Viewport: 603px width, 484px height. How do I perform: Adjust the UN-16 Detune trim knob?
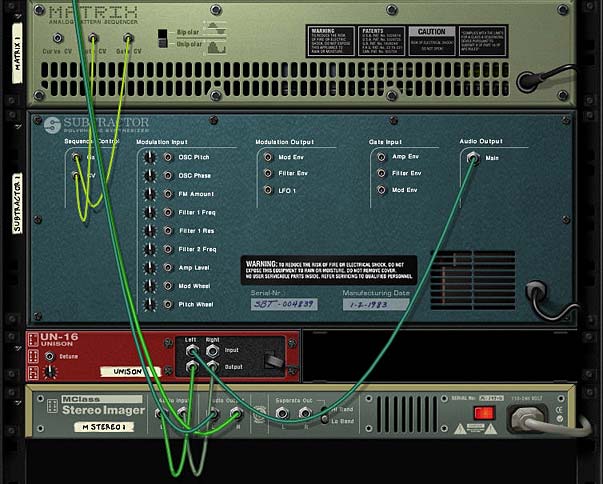click(50, 372)
